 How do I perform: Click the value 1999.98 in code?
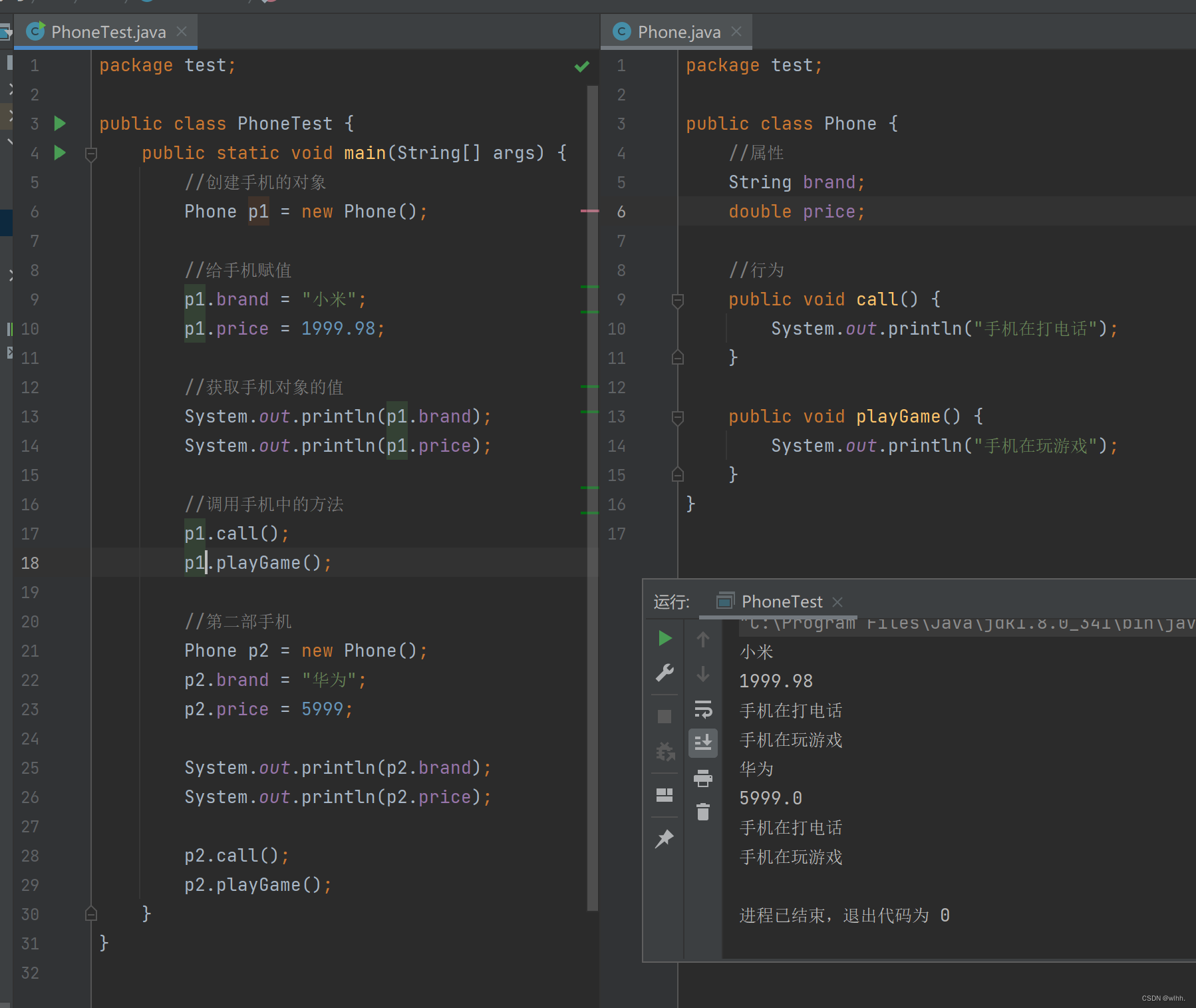(x=339, y=329)
